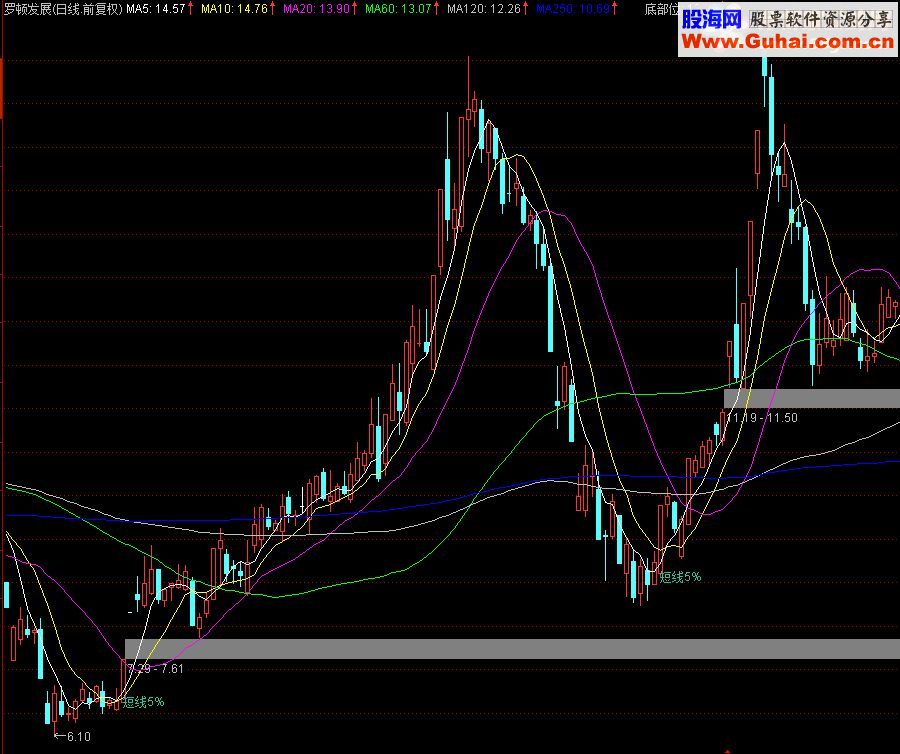Click the 短线5% signal below 11.19 - 11.50
The width and height of the screenshot is (900, 754).
tap(680, 577)
